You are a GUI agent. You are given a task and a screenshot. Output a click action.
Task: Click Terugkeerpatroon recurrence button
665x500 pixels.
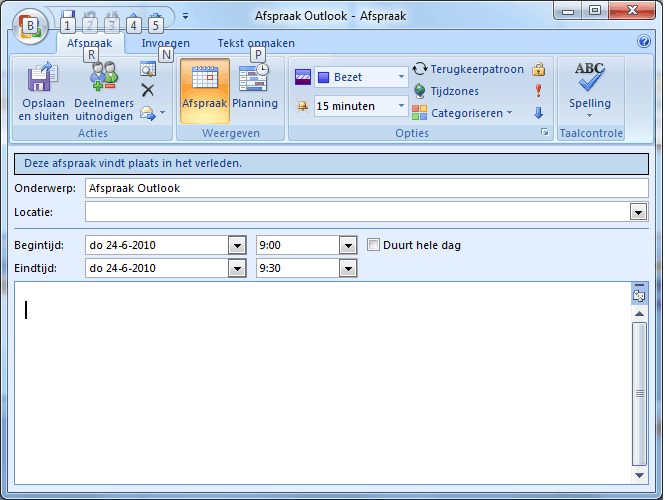(x=468, y=69)
